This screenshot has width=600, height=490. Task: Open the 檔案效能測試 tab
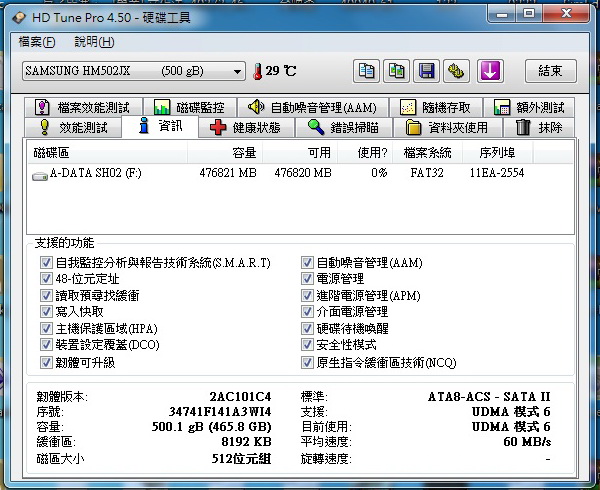coord(83,107)
